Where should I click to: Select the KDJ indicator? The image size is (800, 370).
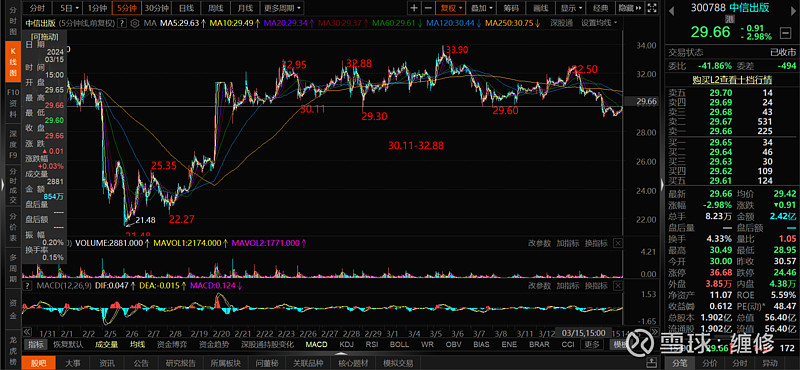click(346, 344)
